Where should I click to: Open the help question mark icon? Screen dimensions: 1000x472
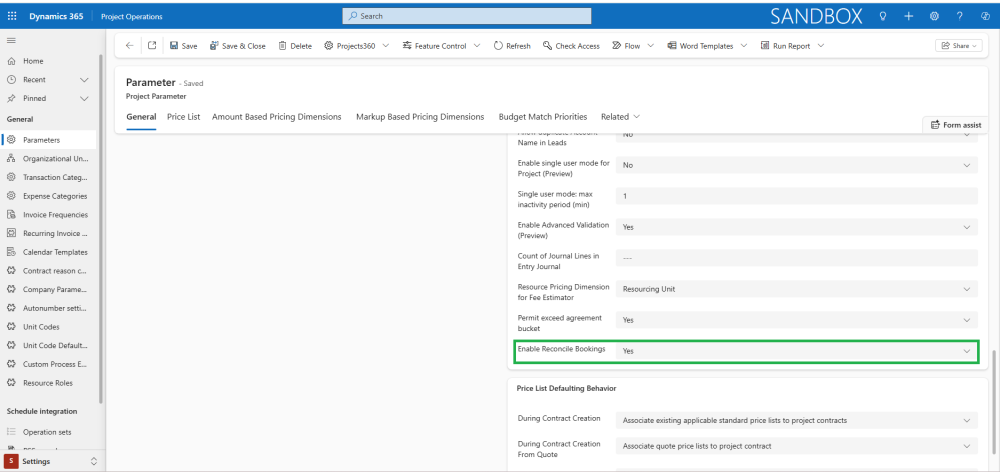click(x=959, y=16)
